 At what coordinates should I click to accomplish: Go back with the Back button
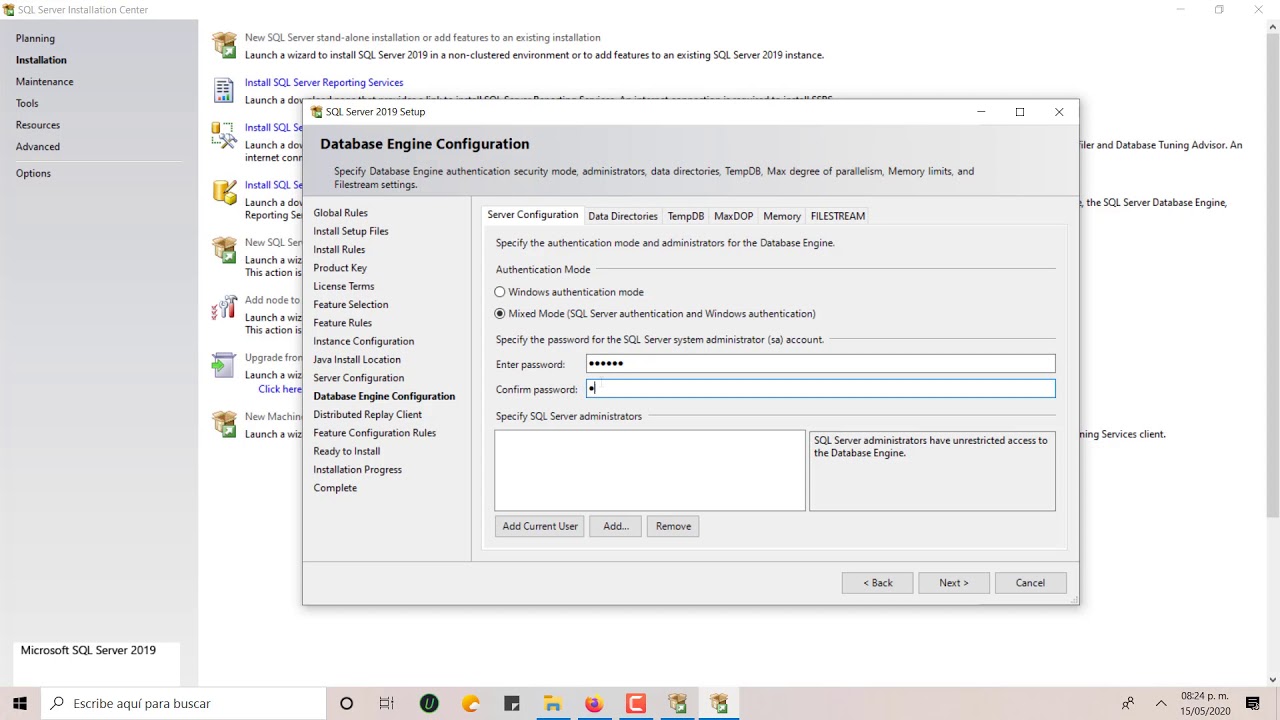tap(877, 583)
